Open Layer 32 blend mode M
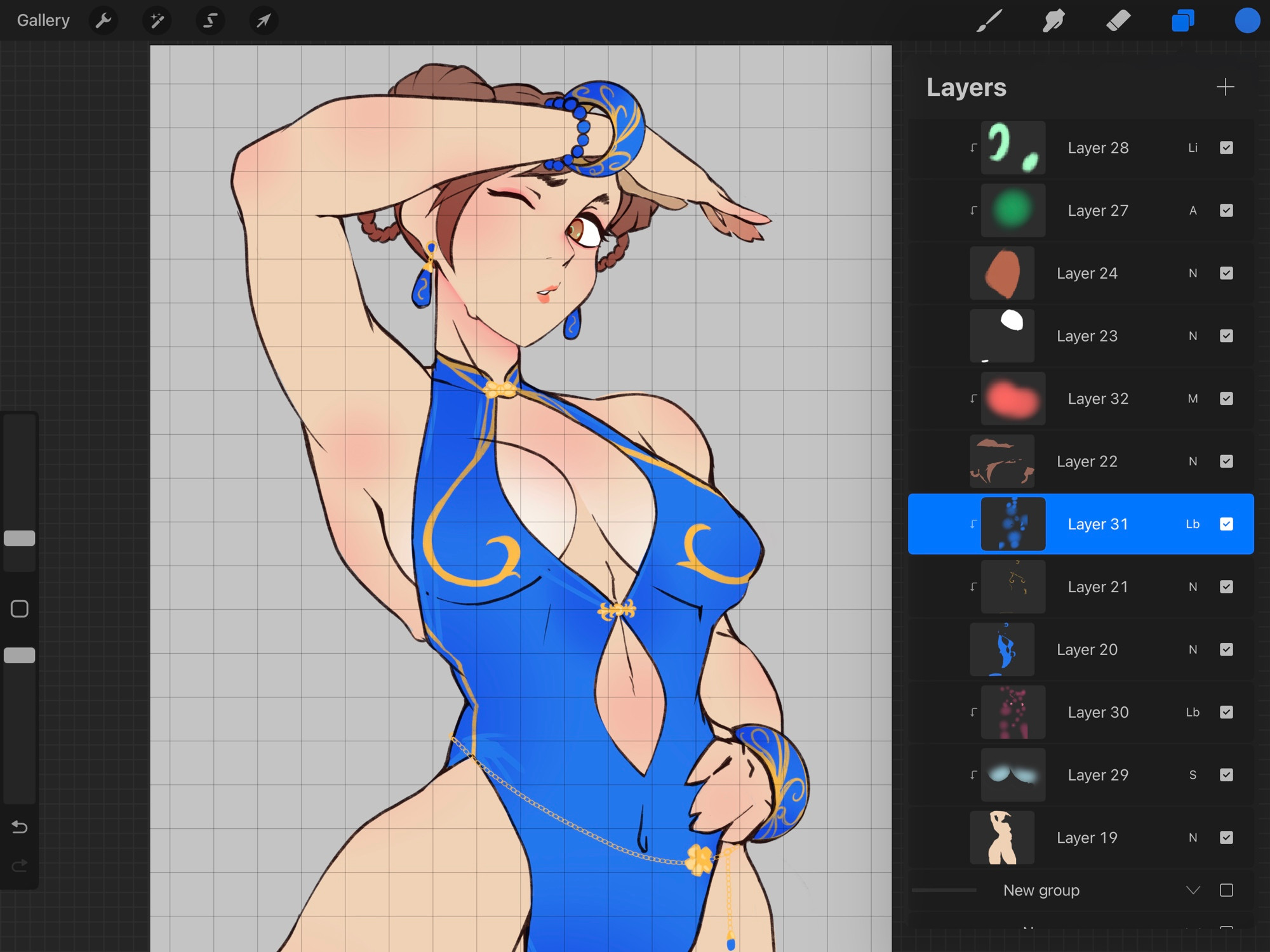The height and width of the screenshot is (952, 1270). (x=1193, y=399)
